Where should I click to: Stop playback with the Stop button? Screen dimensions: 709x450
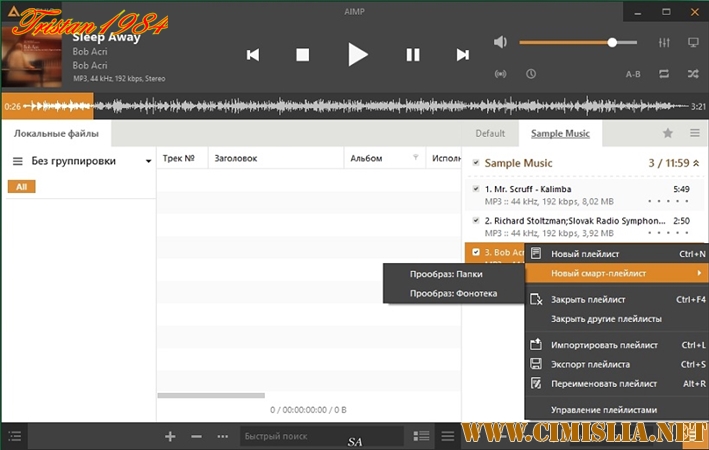[303, 55]
